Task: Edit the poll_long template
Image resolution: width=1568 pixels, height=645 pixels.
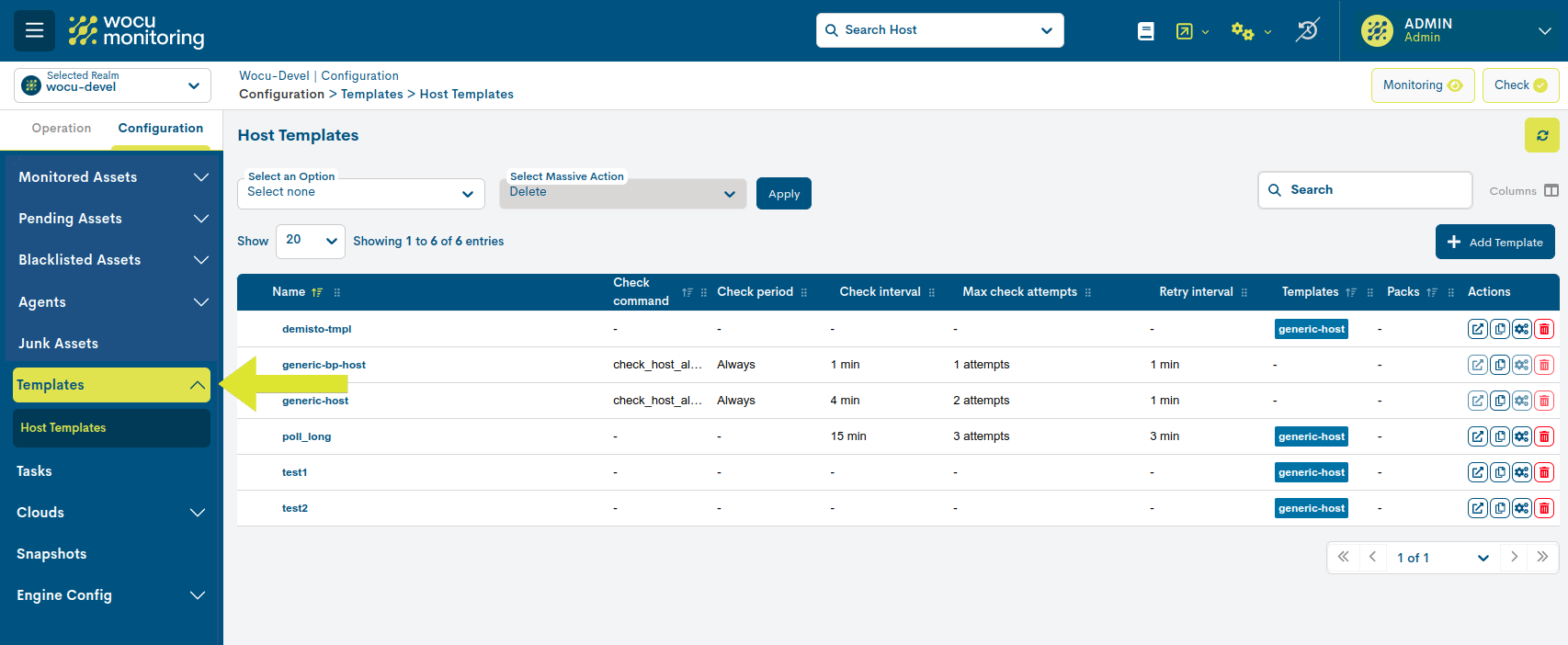Action: click(x=1477, y=436)
